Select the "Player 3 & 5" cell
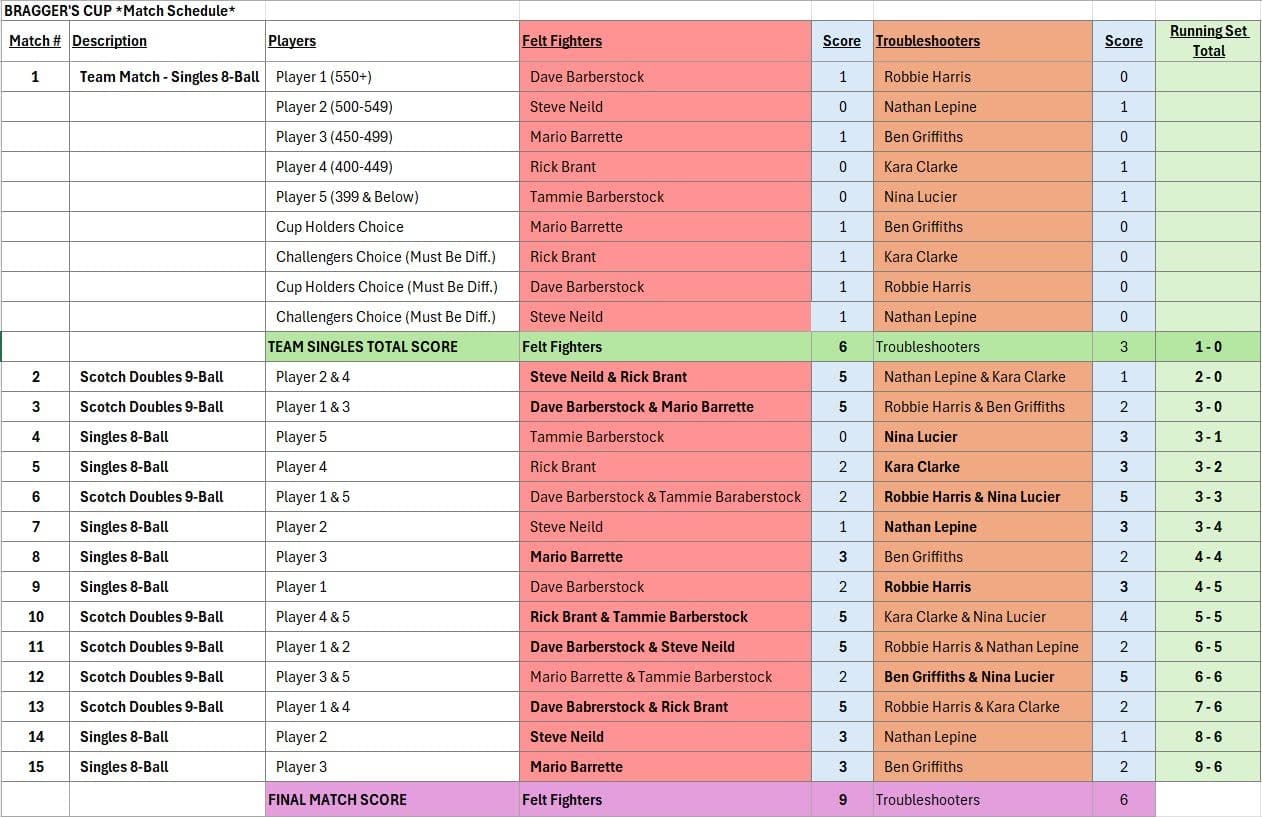The image size is (1262, 817). 392,677
